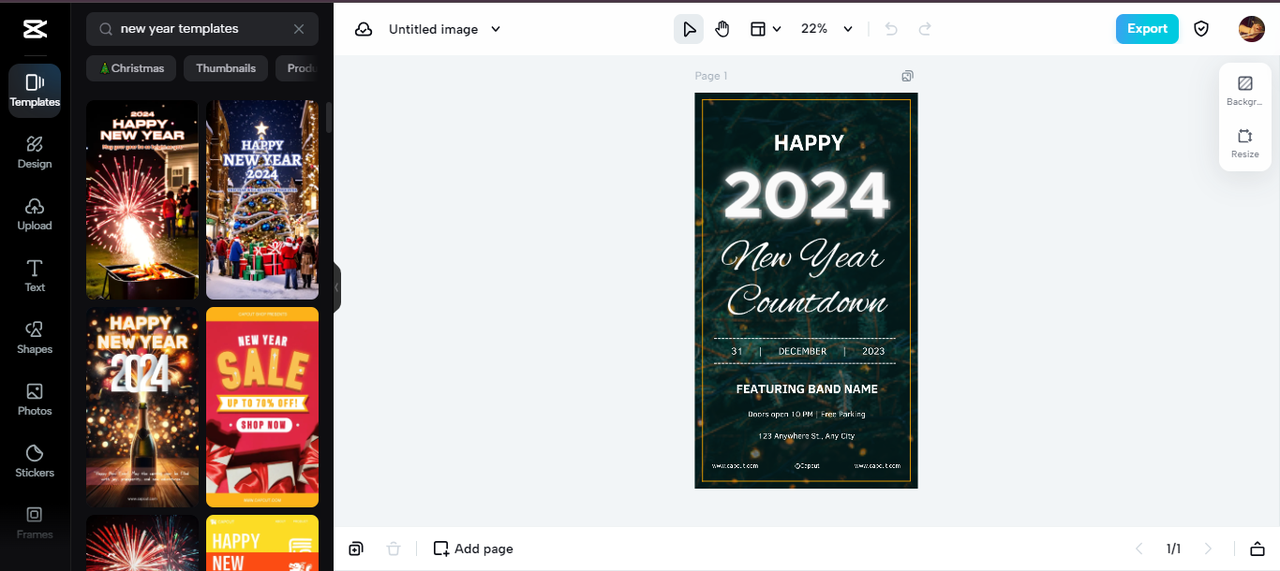The width and height of the screenshot is (1280, 571).
Task: Click the template panel scrollbar
Action: point(329,116)
